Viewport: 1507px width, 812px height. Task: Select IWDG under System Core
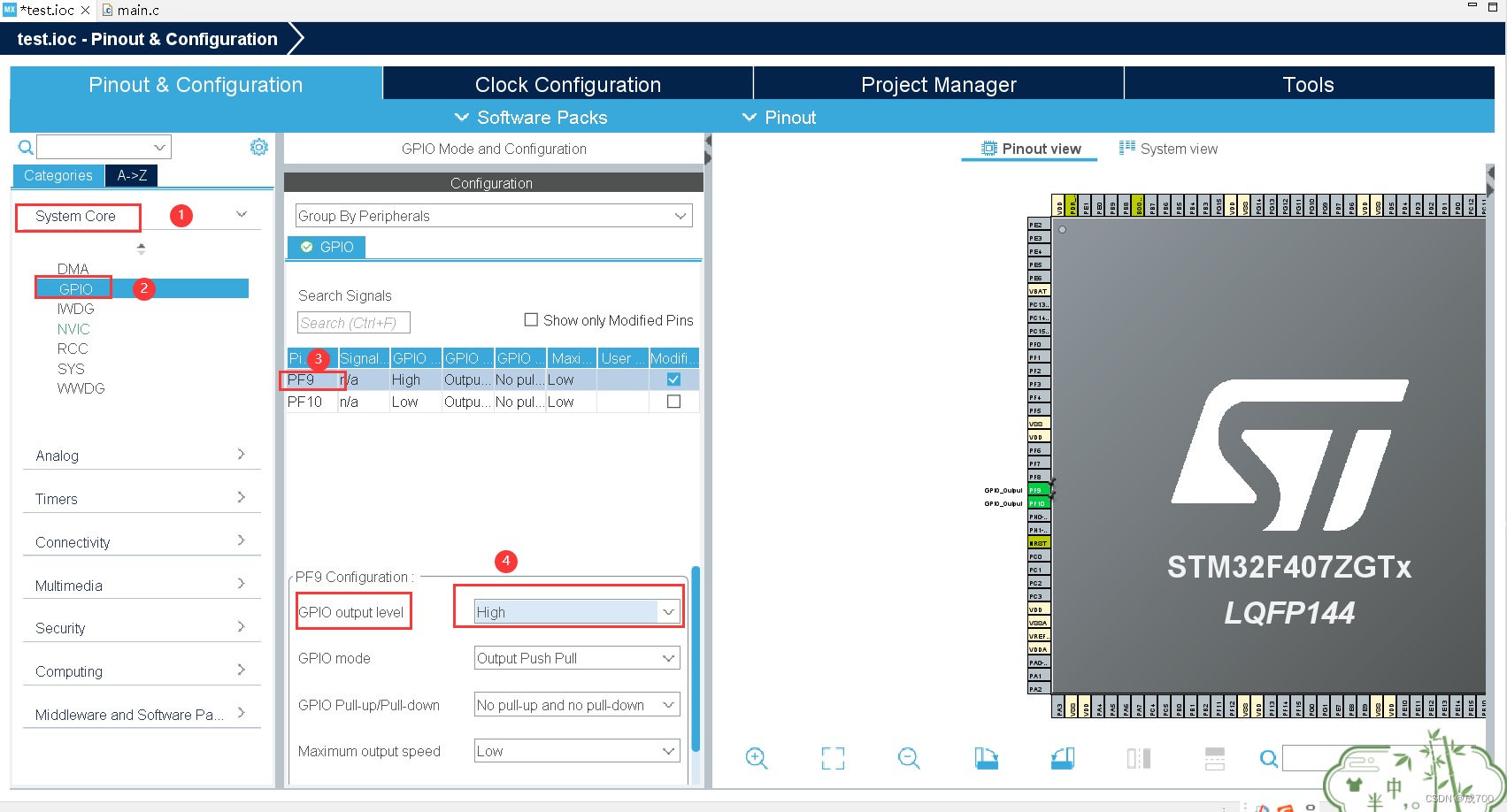[x=75, y=309]
